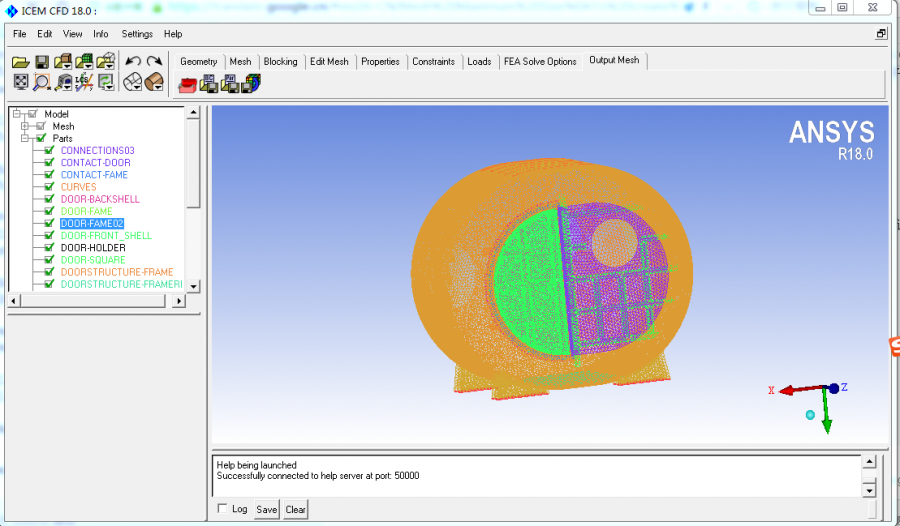Screen dimensions: 900x526
Task: Click the Clear log button
Action: click(x=296, y=509)
